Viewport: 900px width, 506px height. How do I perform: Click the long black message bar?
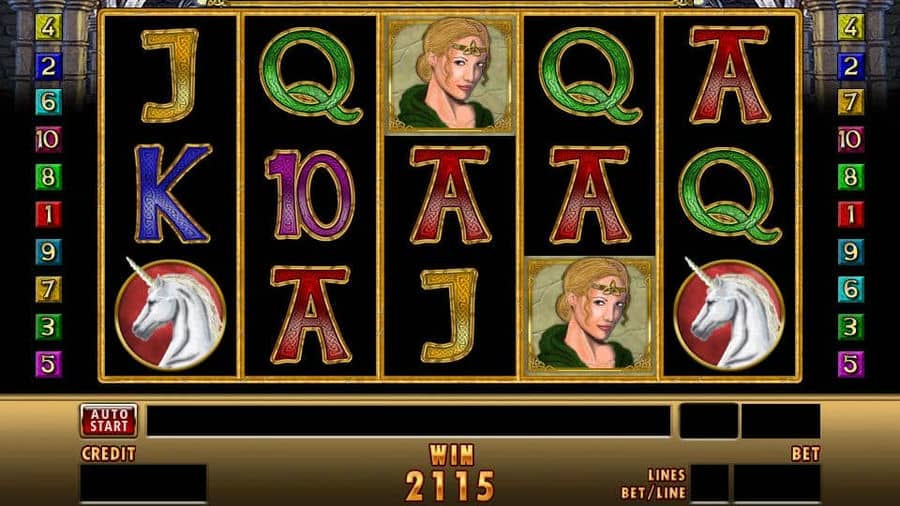tap(409, 421)
